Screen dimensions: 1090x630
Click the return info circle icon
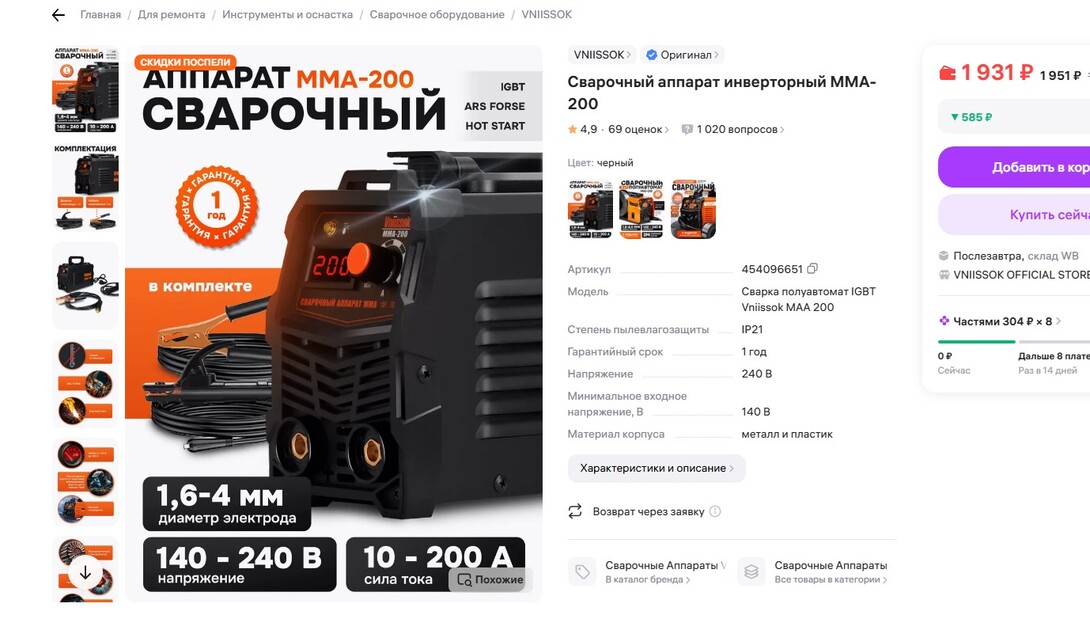715,511
